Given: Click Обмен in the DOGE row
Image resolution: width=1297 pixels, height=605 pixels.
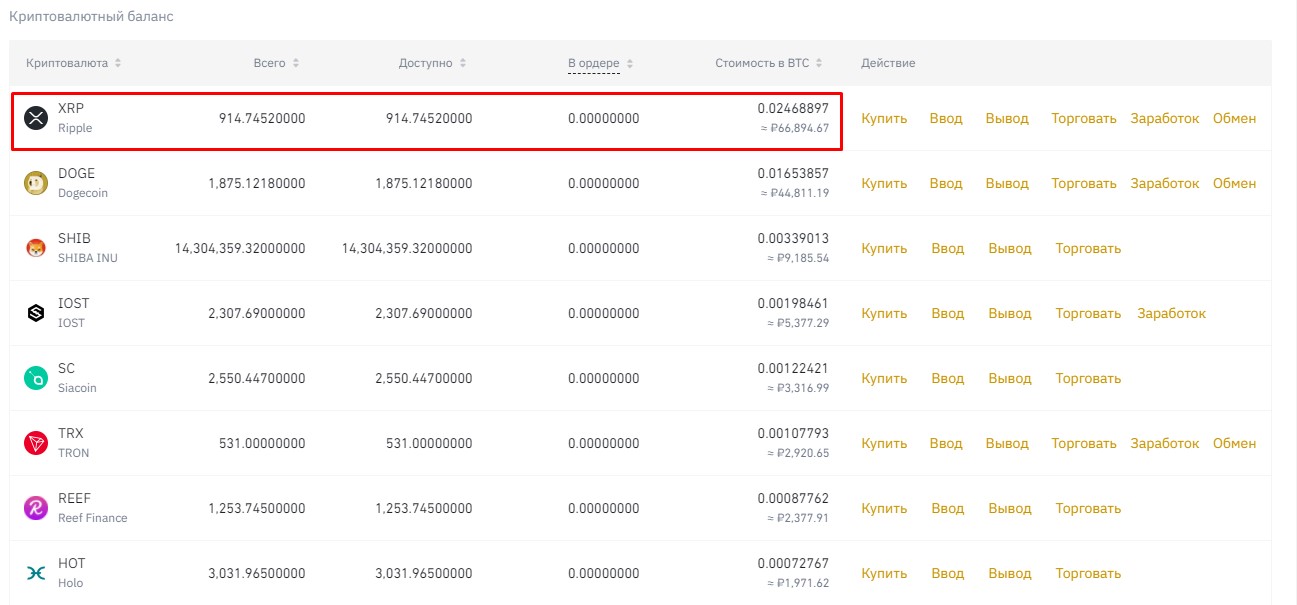Looking at the screenshot, I should (x=1235, y=183).
